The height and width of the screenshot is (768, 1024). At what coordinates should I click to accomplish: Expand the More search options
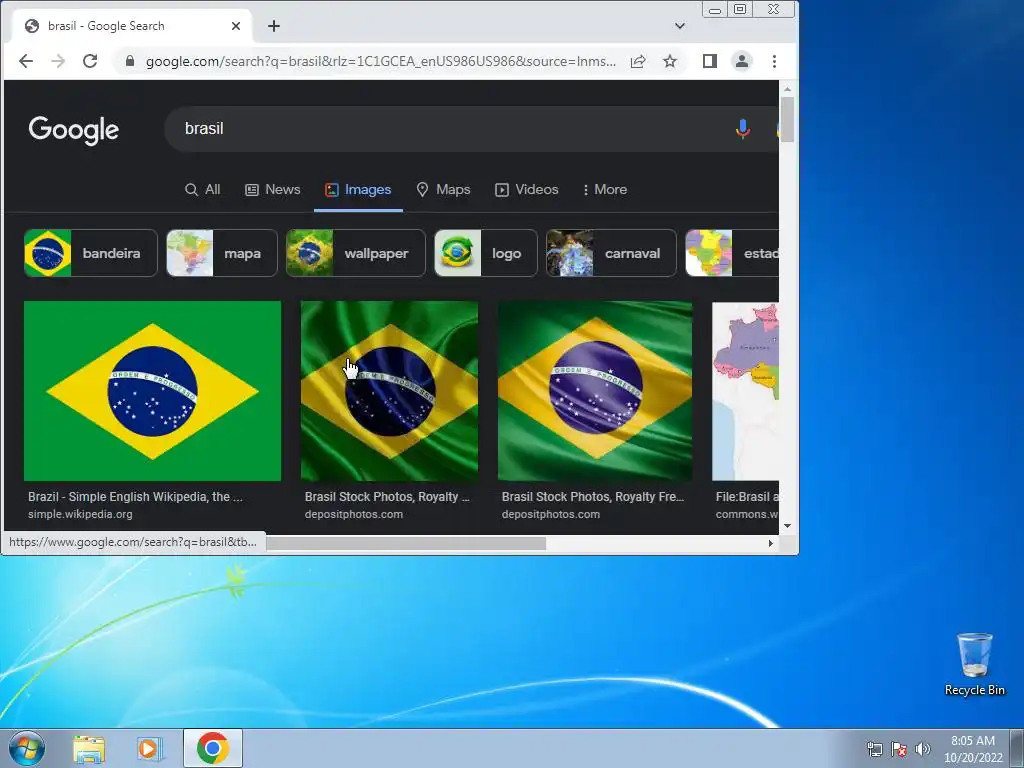click(x=605, y=189)
